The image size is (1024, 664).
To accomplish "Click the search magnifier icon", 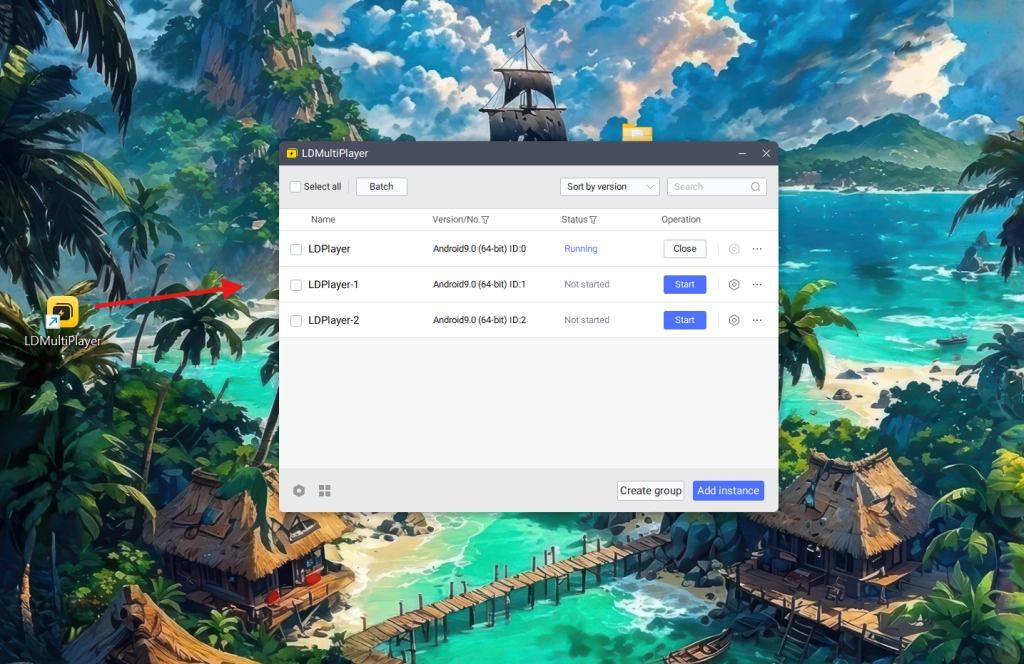I will (x=756, y=187).
